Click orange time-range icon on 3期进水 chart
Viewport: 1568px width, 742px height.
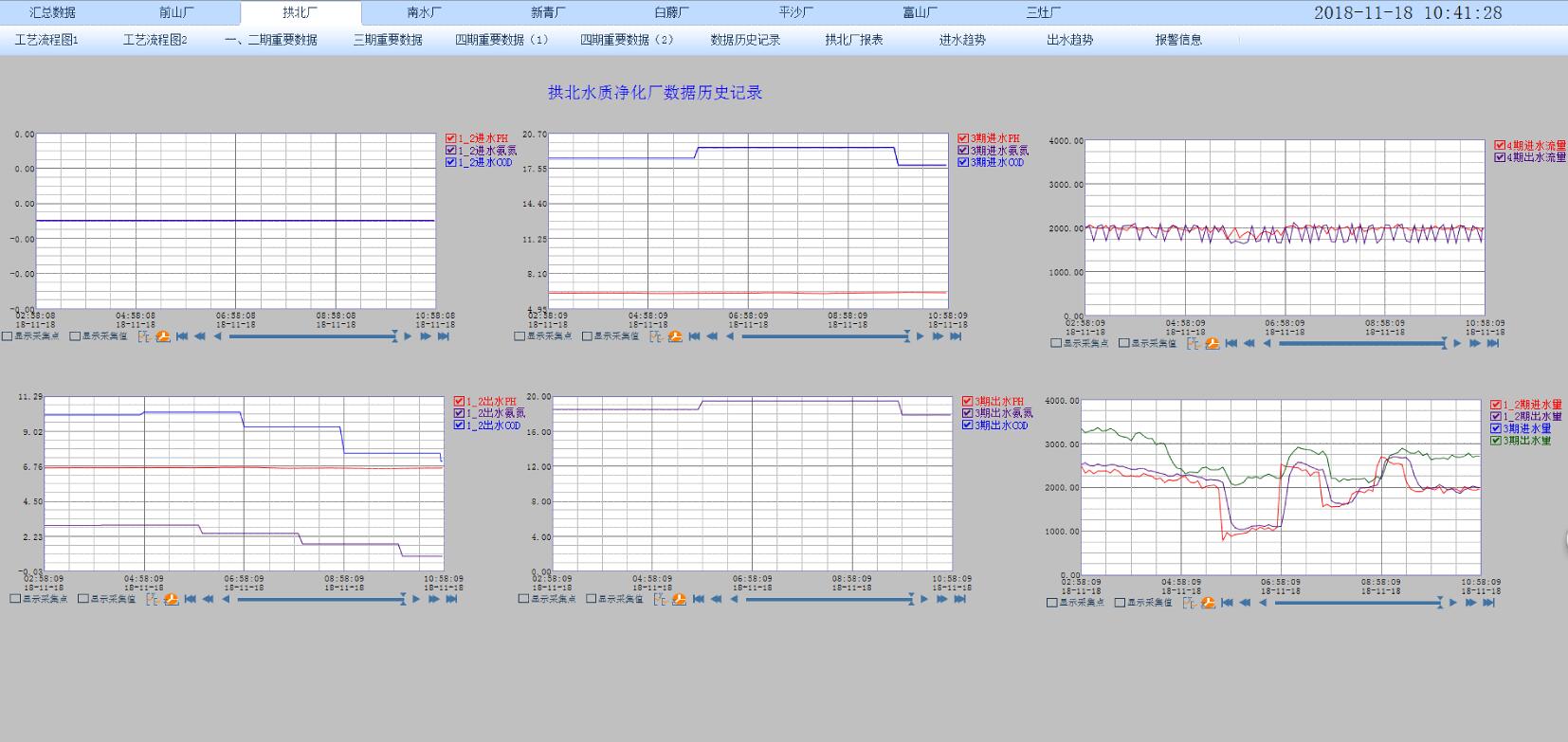pyautogui.click(x=675, y=336)
